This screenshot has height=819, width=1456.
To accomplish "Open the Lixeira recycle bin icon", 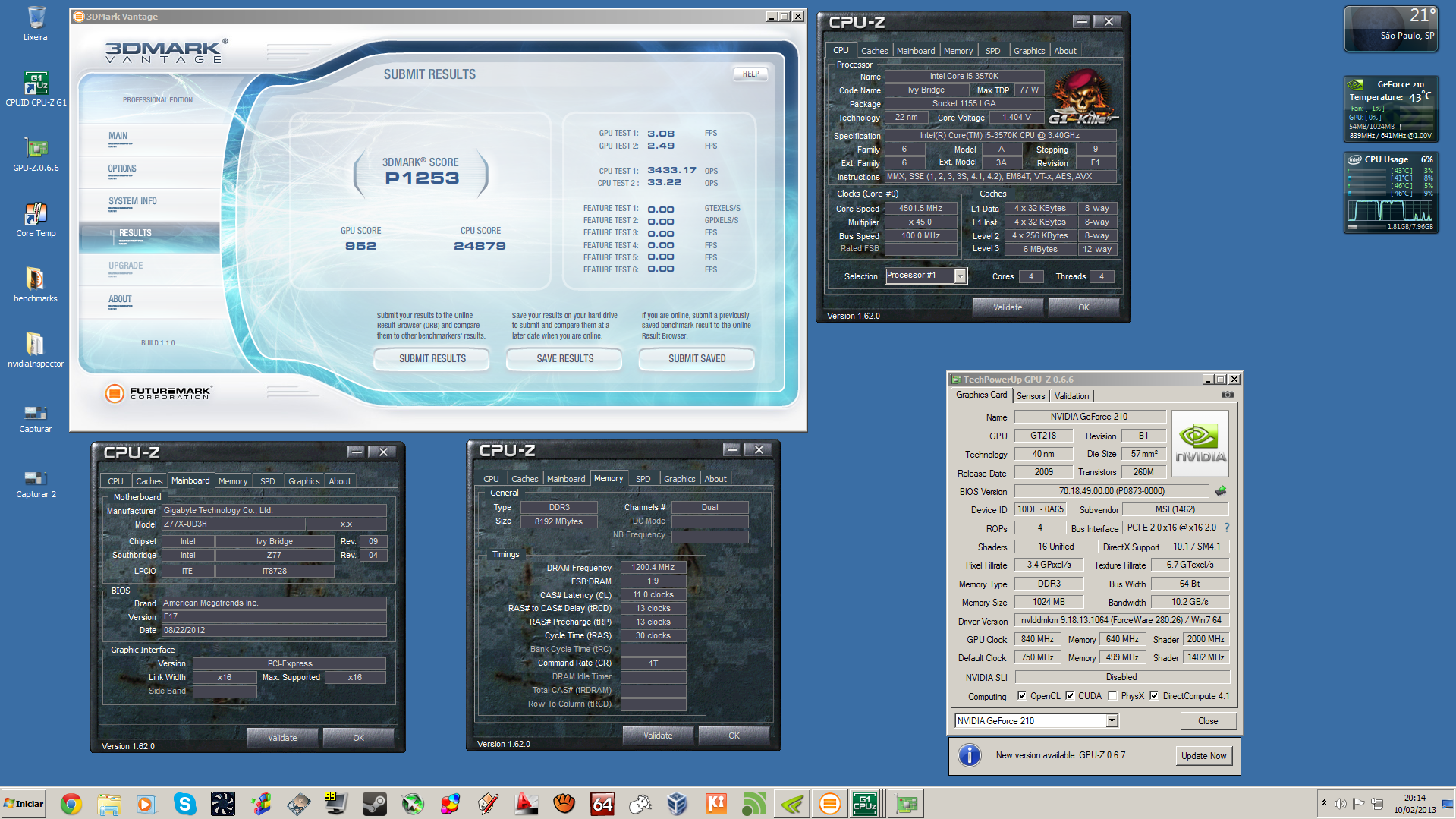I will tap(36, 24).
